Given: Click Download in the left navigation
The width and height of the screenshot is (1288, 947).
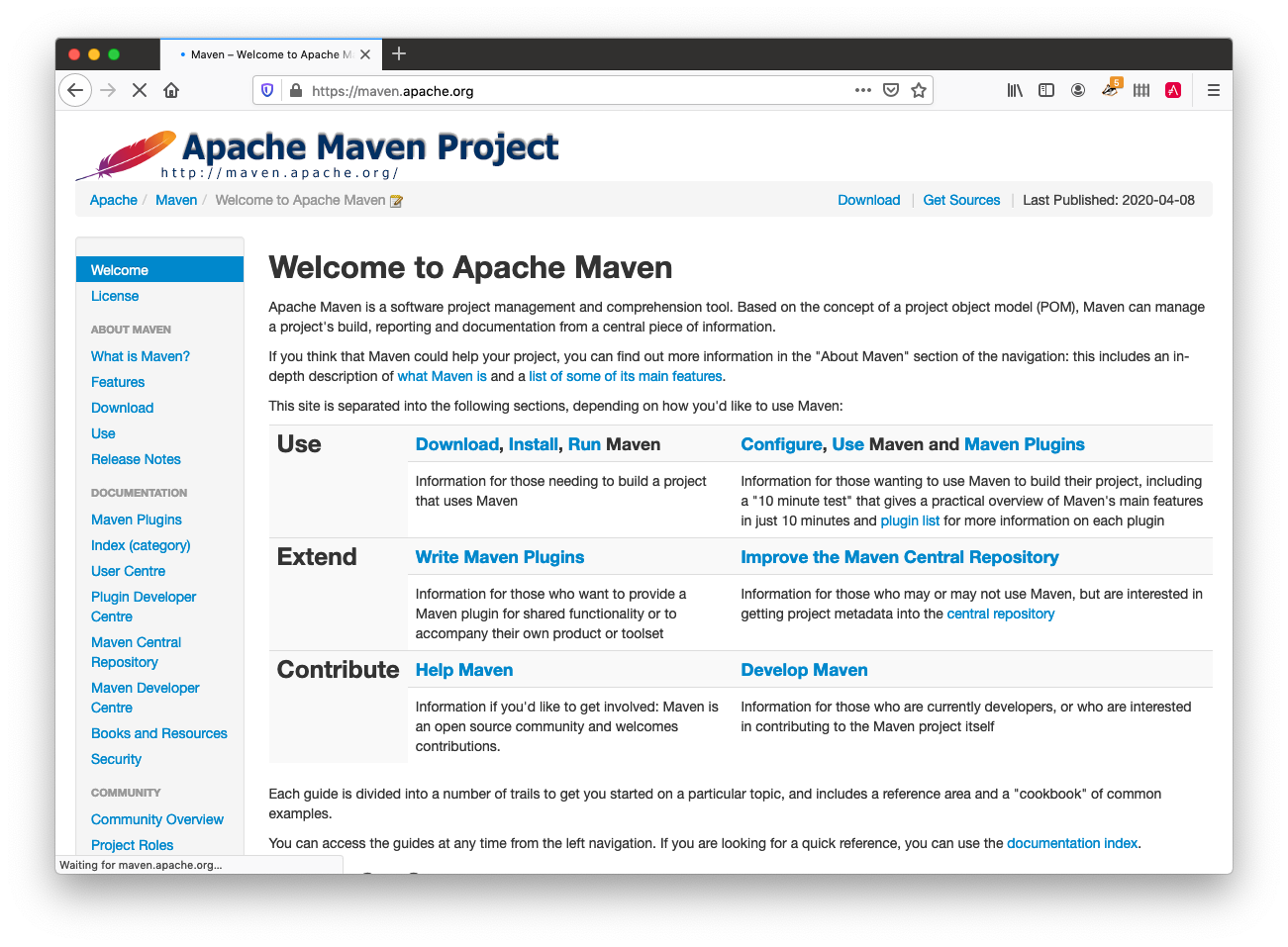Looking at the screenshot, I should coord(123,408).
